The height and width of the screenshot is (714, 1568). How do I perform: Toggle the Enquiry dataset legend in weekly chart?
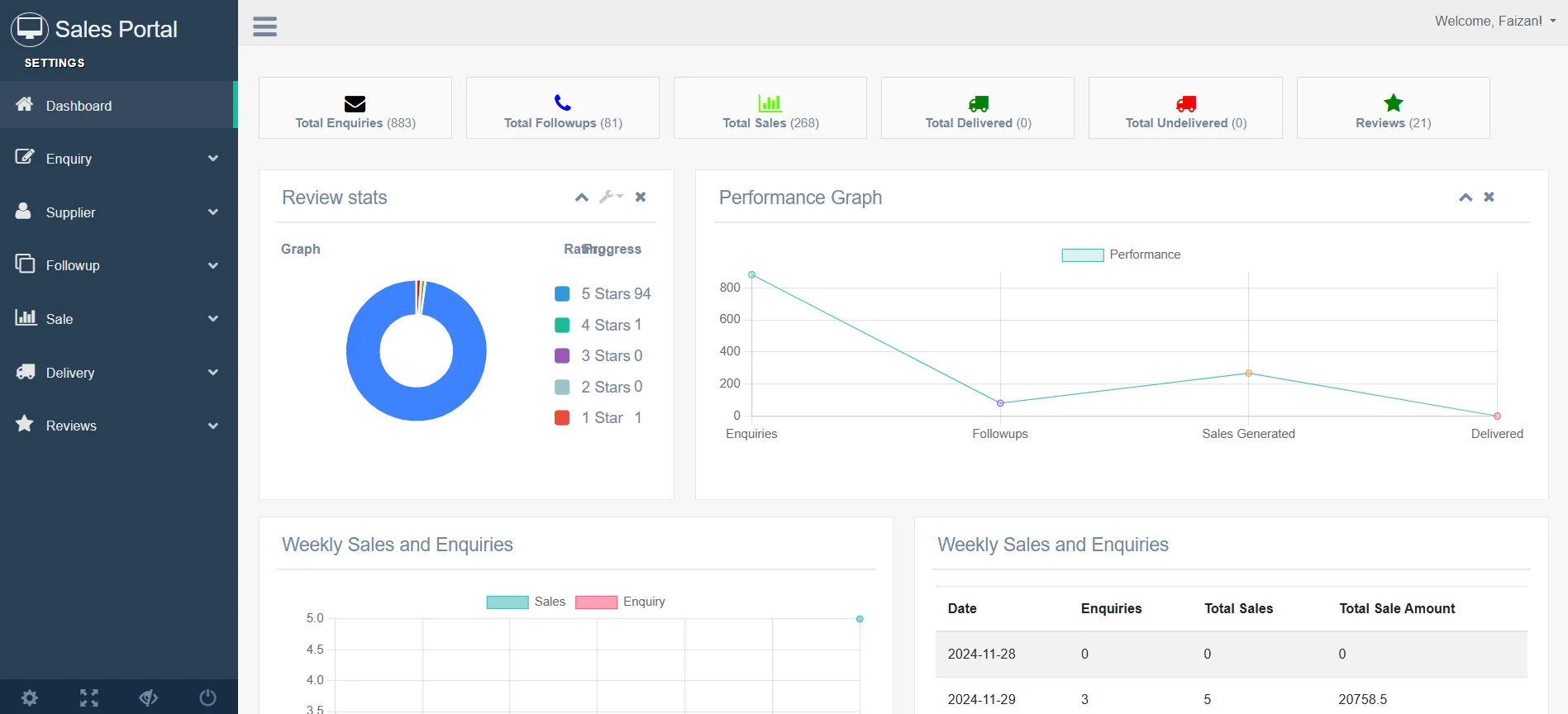point(620,602)
